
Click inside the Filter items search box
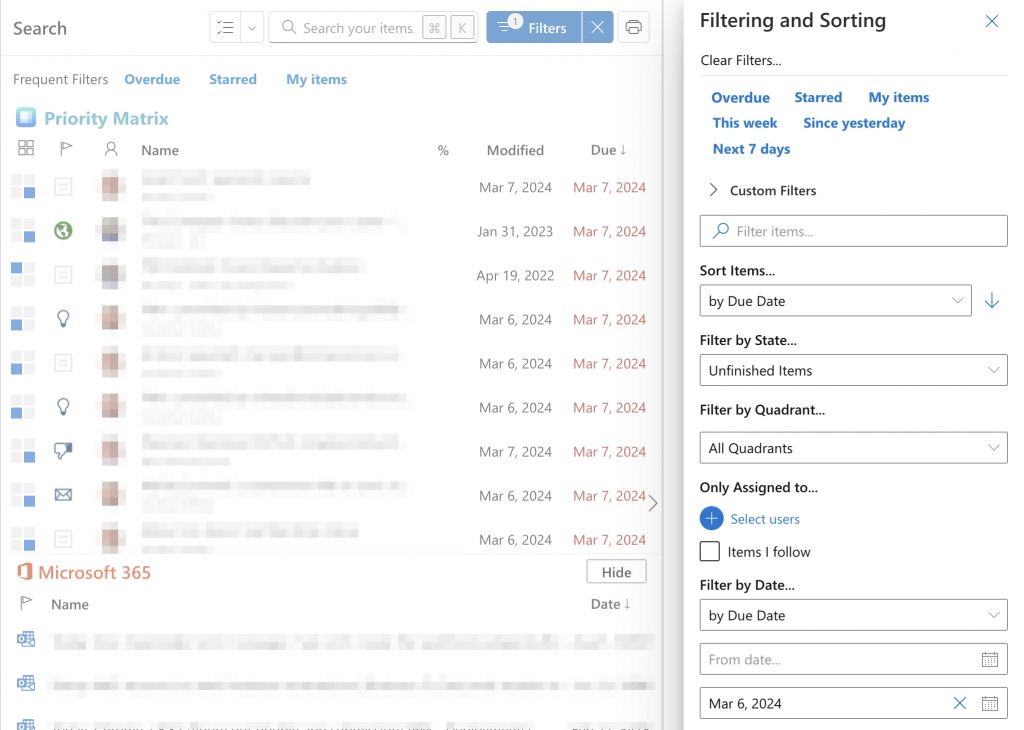click(x=852, y=230)
